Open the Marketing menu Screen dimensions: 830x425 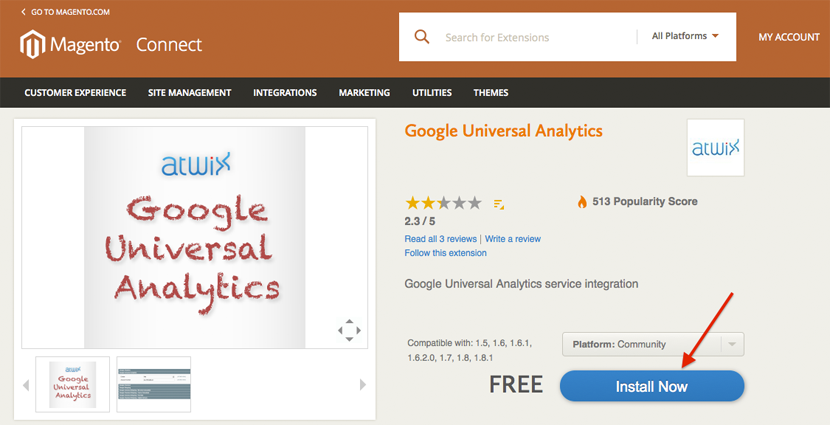point(364,93)
